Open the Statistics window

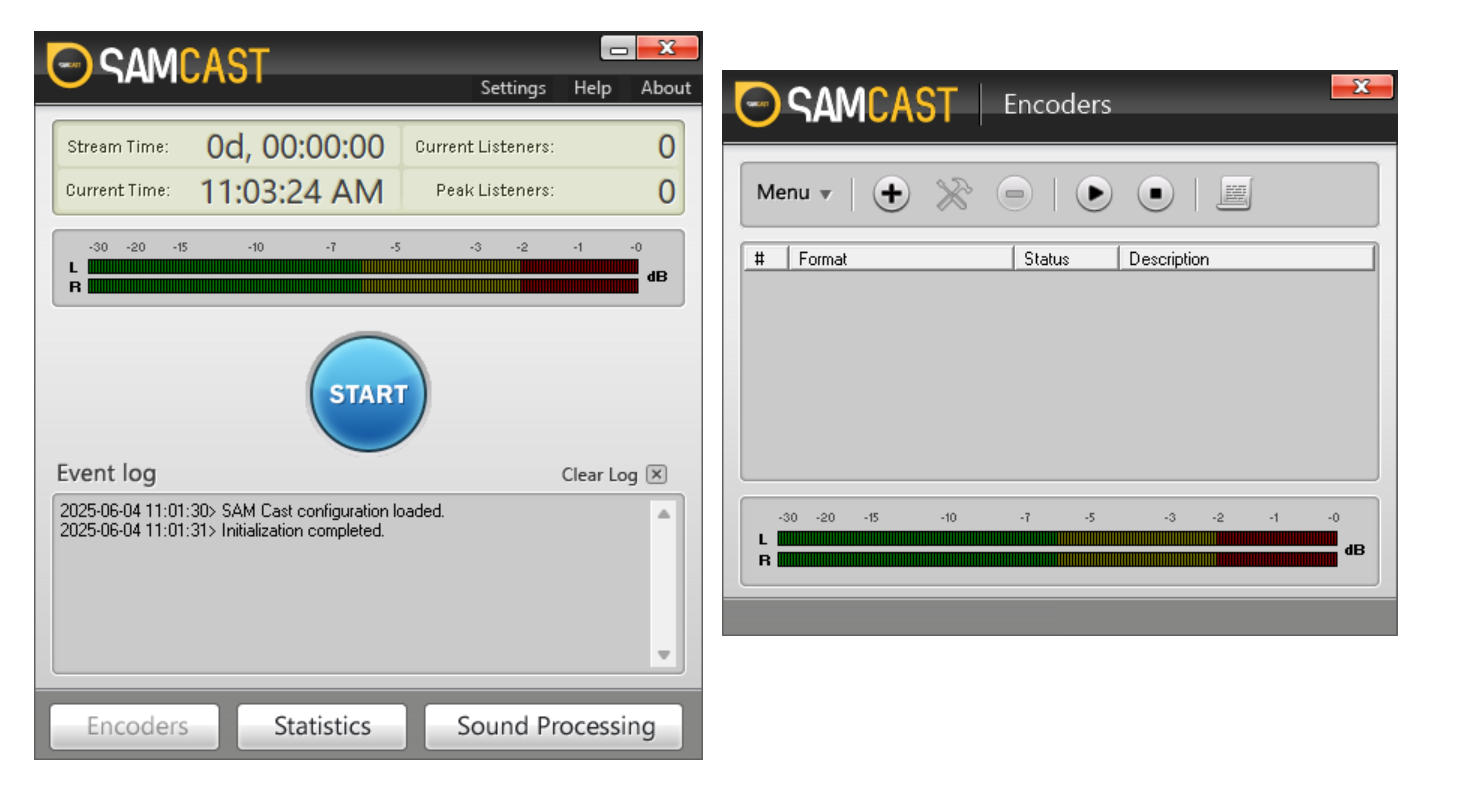coord(322,726)
